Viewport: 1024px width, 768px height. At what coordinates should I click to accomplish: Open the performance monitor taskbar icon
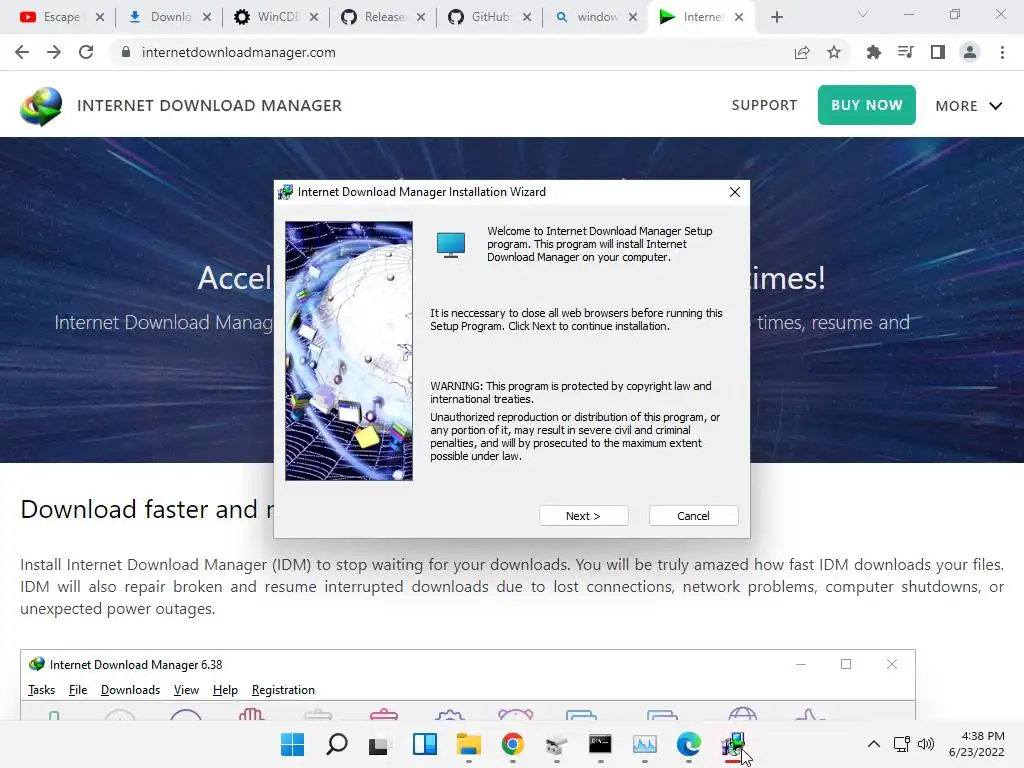(645, 744)
